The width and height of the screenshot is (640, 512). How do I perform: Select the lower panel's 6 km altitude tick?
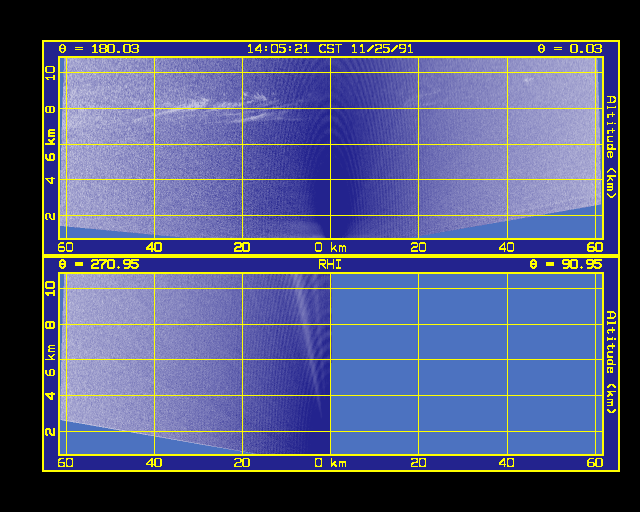coord(50,361)
